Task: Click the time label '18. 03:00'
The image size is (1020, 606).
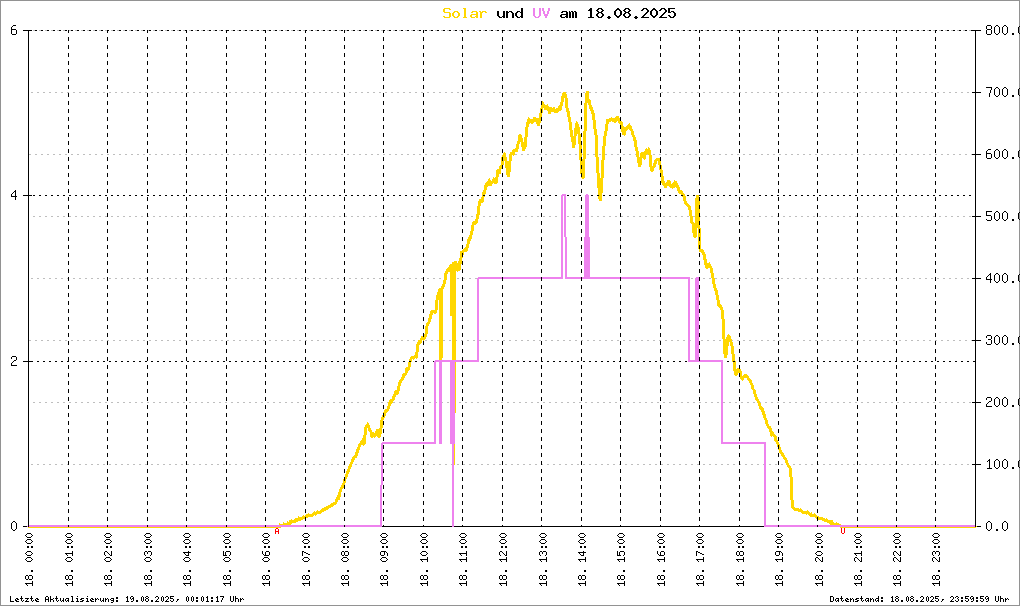Action: 148,559
